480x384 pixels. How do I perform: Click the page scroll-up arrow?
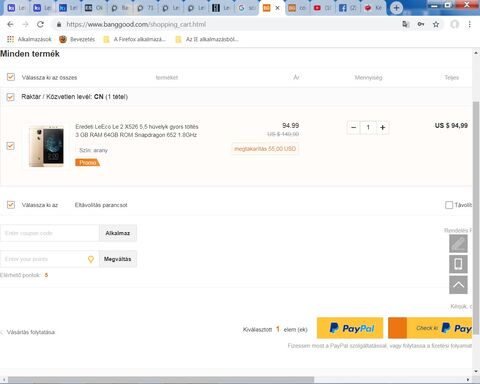(x=476, y=53)
